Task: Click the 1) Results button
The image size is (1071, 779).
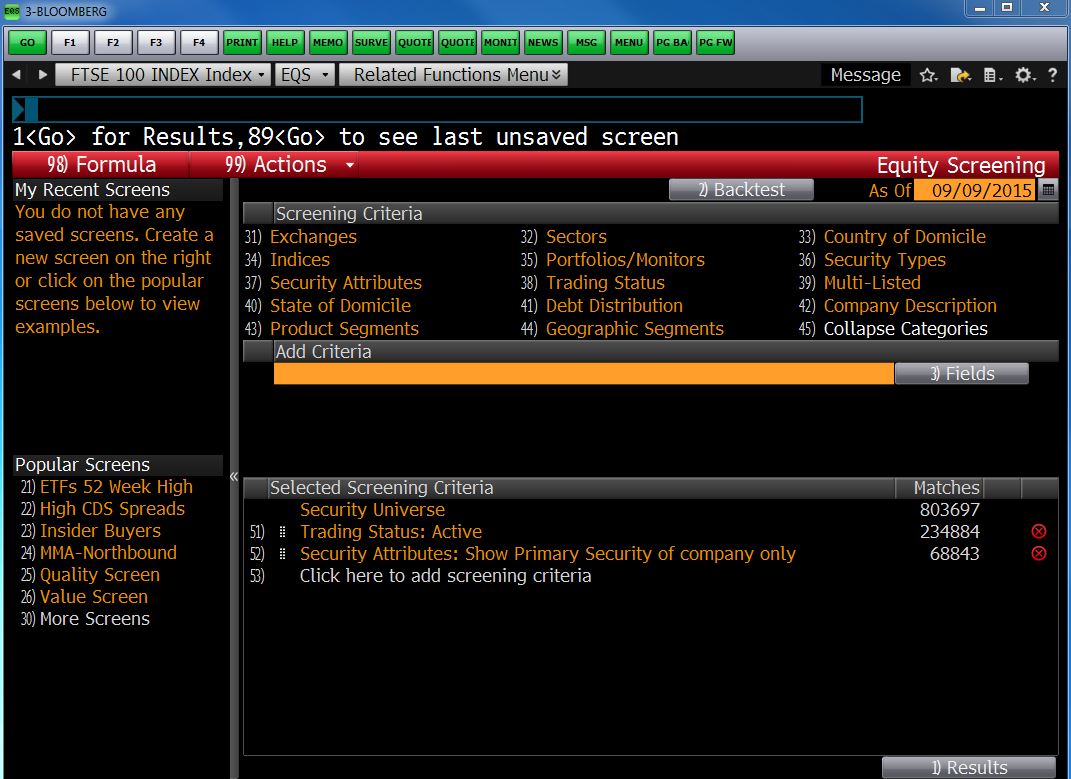Action: click(968, 767)
